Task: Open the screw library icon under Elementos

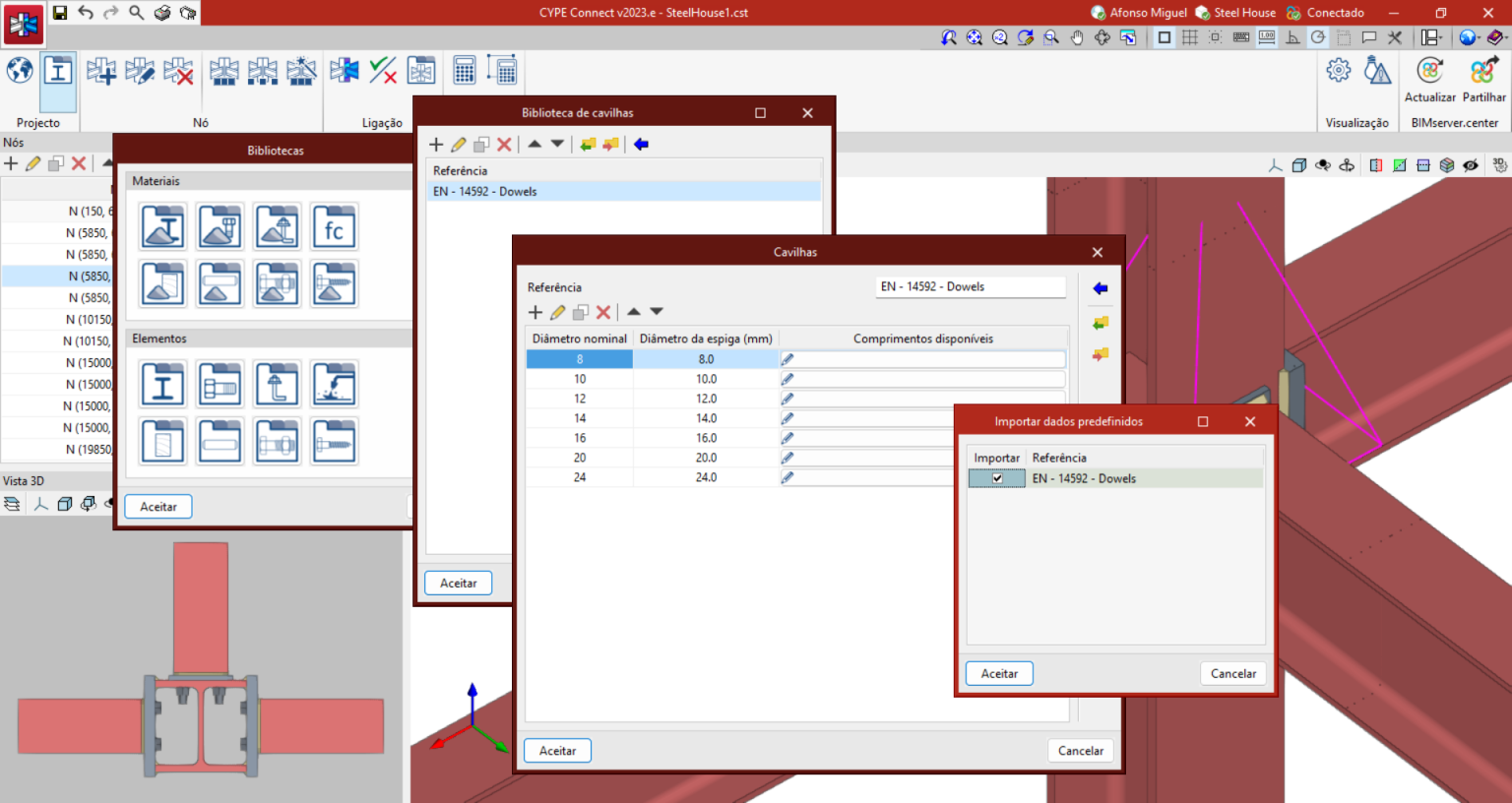Action: [x=334, y=441]
